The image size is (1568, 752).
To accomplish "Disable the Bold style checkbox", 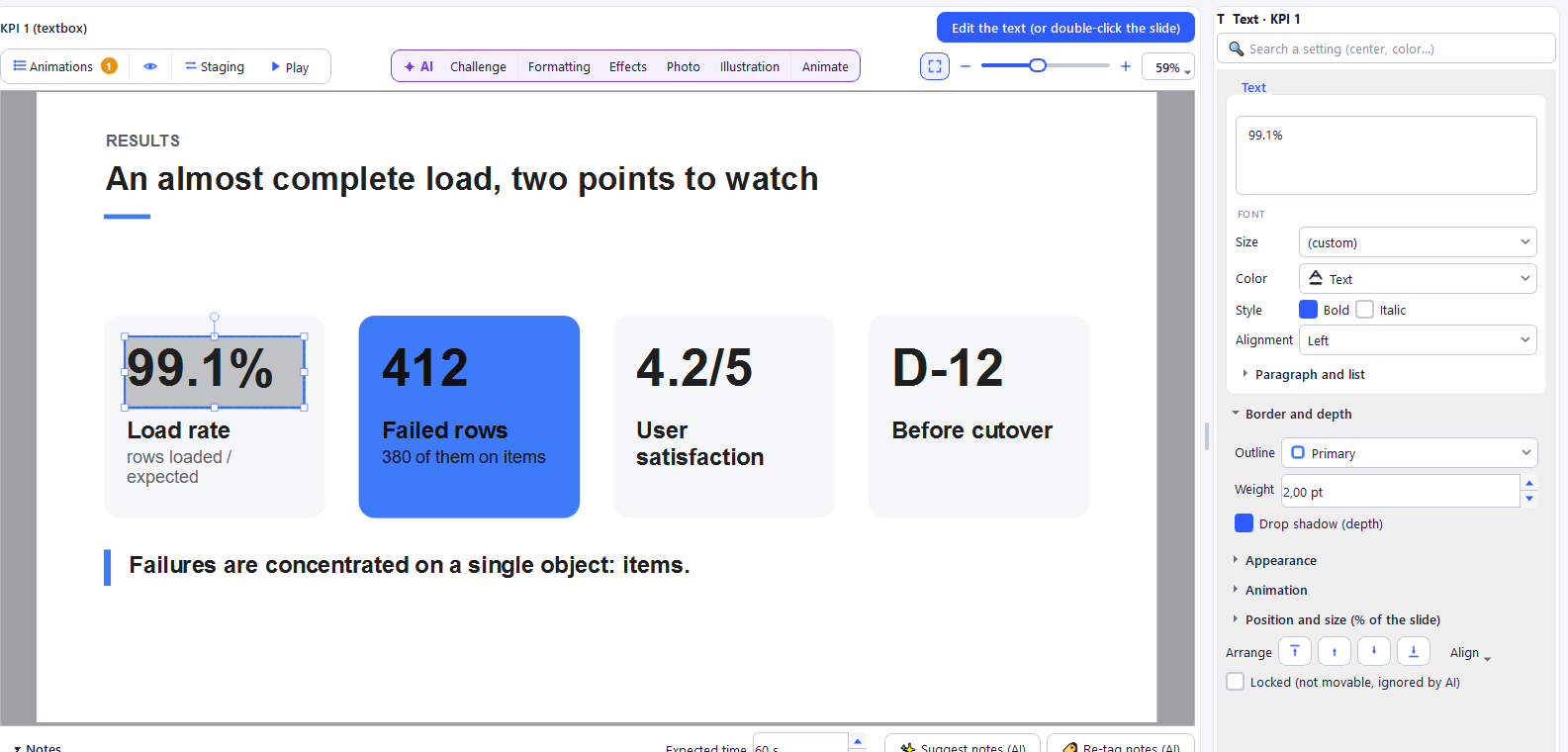I will click(1308, 310).
